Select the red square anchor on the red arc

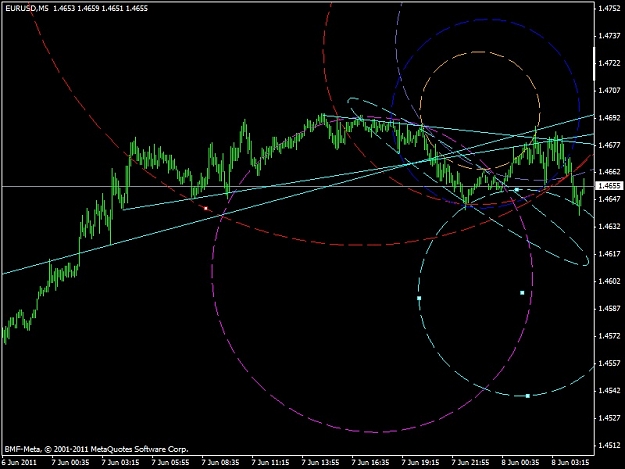coord(206,208)
